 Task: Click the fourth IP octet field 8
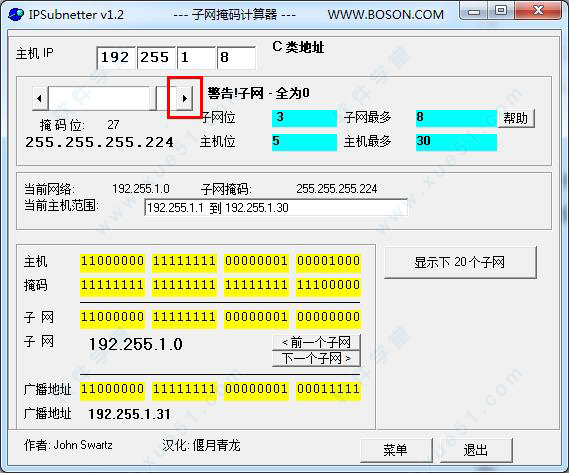click(x=237, y=58)
